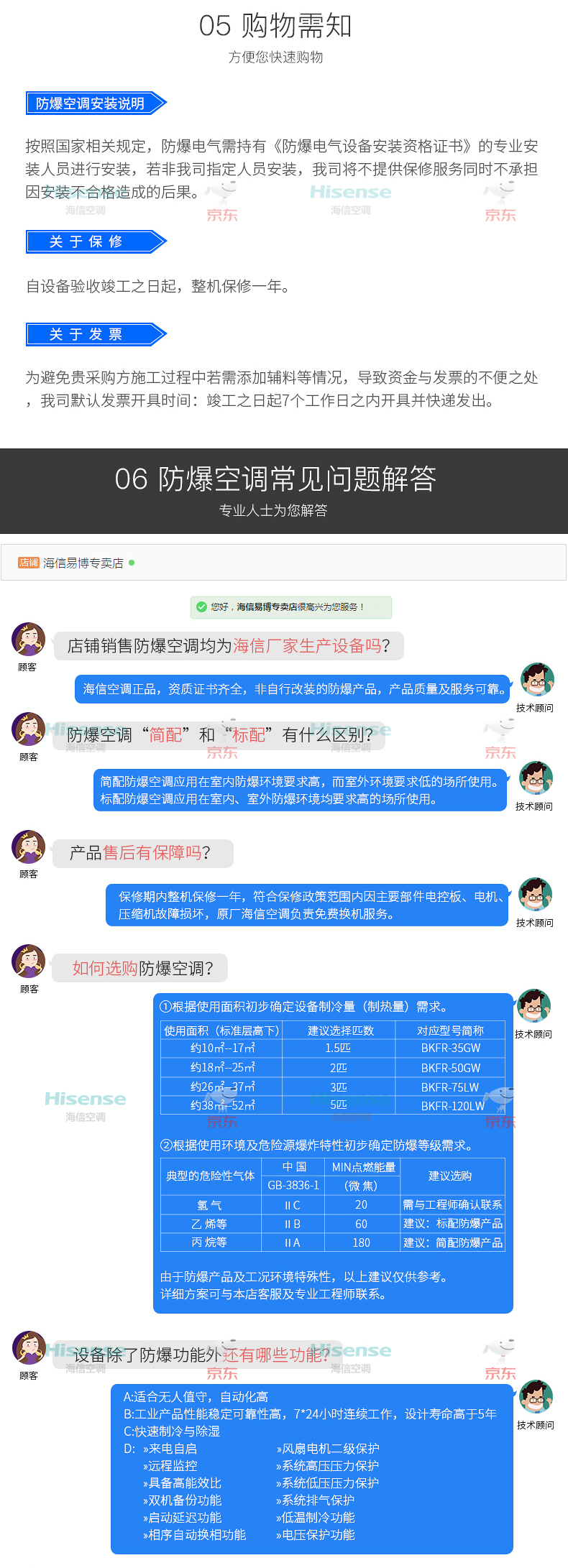
Task: Click the 防爆空调安装说明 arrow label
Action: 96,103
